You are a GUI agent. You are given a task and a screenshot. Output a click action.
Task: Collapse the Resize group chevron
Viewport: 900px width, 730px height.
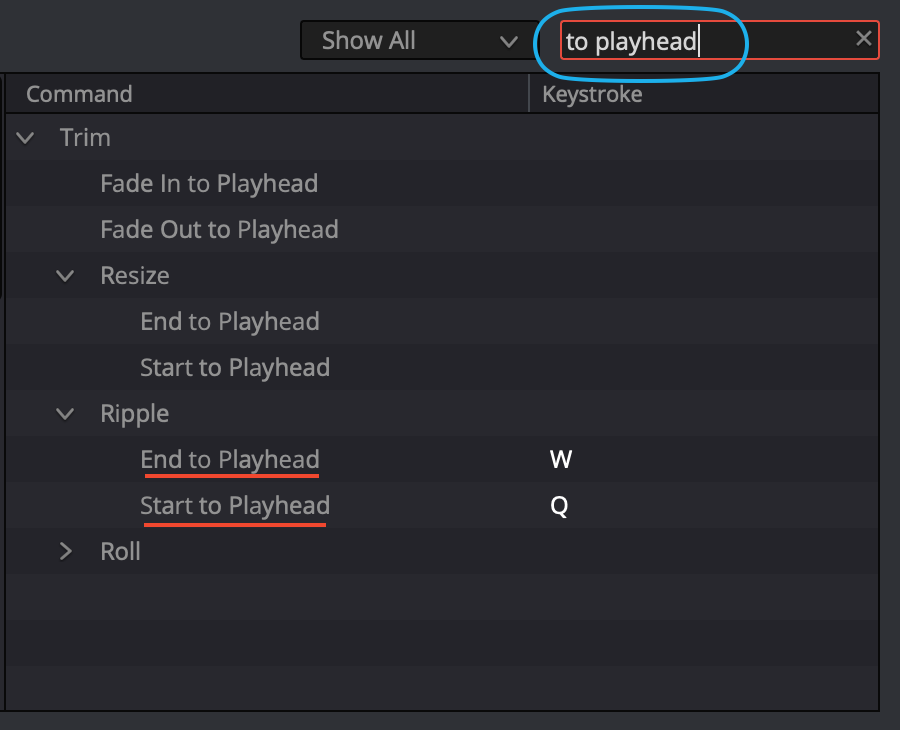click(x=65, y=275)
